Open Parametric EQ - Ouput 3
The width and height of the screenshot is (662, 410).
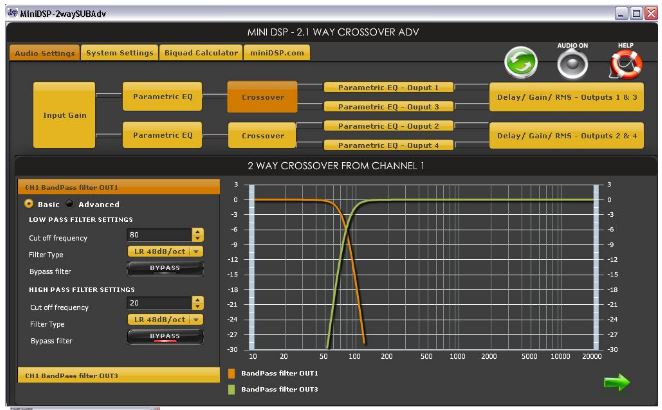pos(388,107)
